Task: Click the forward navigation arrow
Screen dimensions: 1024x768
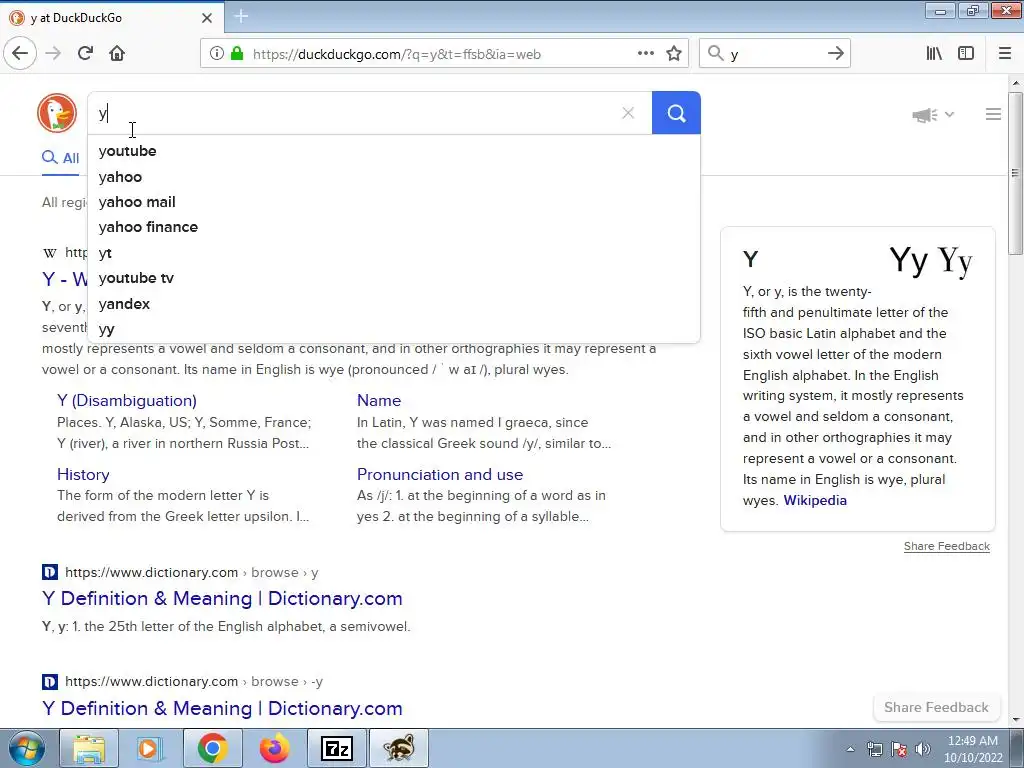Action: [x=53, y=54]
